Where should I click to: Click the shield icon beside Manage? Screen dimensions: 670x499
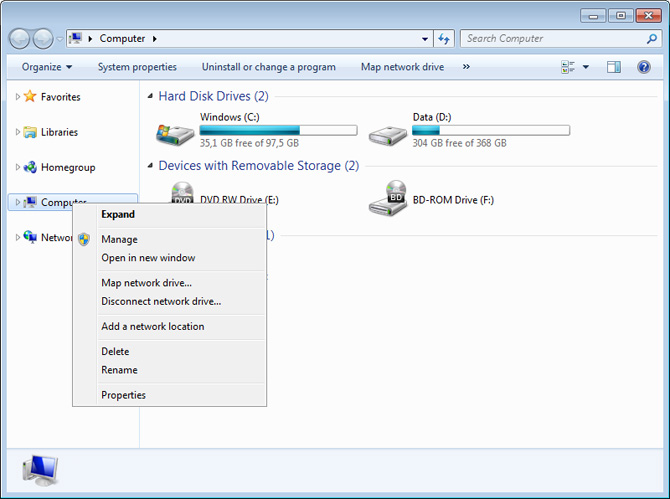pyautogui.click(x=84, y=240)
